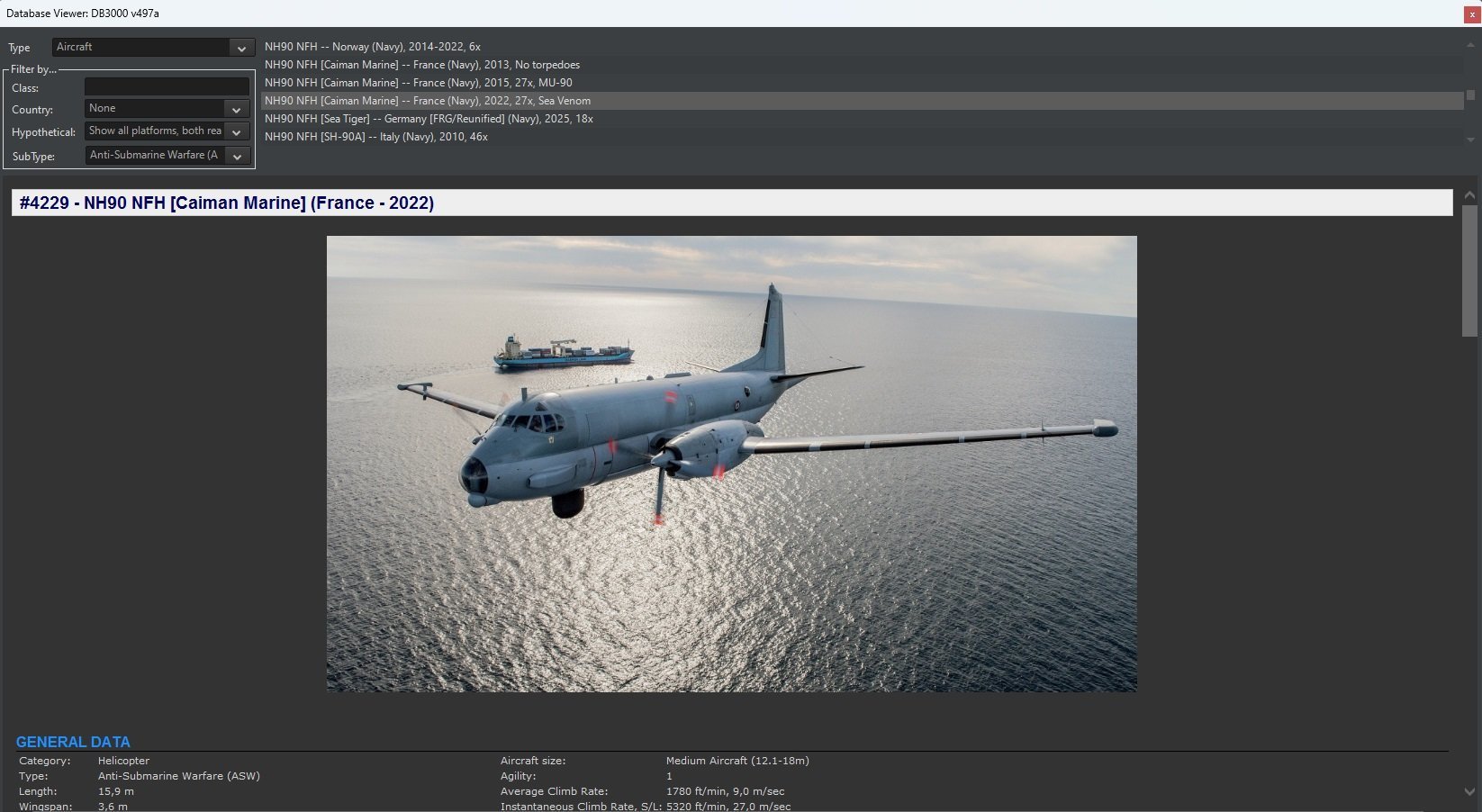Expand the Country dropdown set to None

click(167, 109)
